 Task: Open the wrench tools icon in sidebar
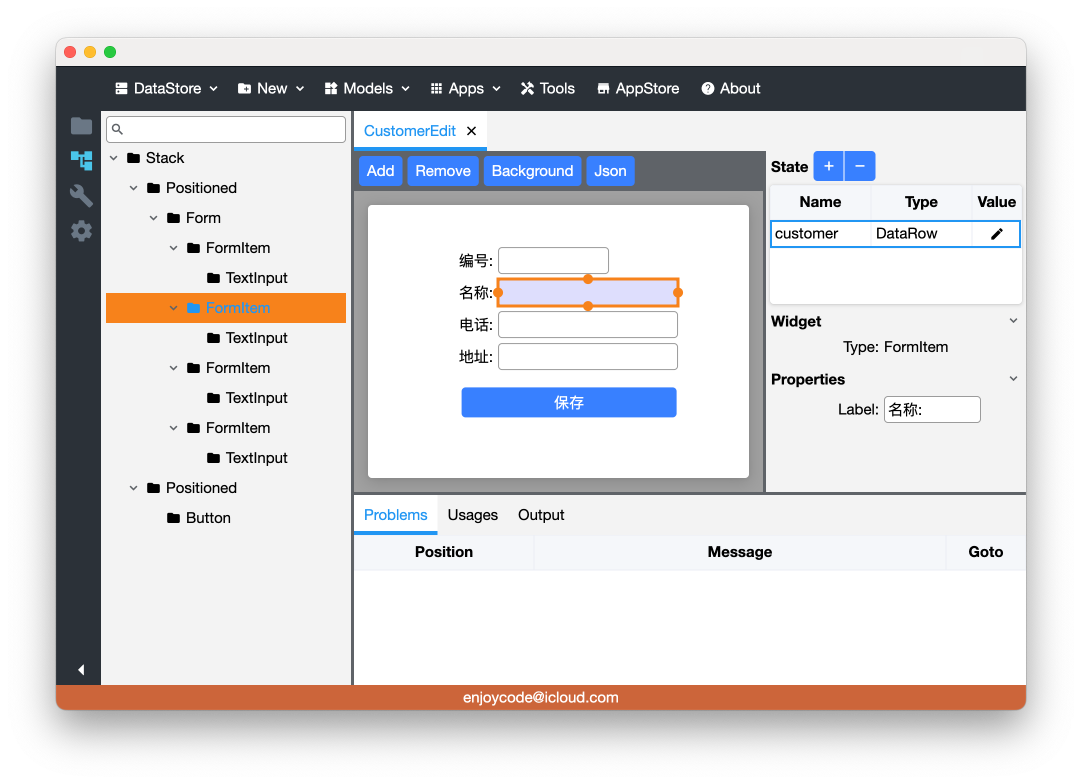pyautogui.click(x=81, y=195)
